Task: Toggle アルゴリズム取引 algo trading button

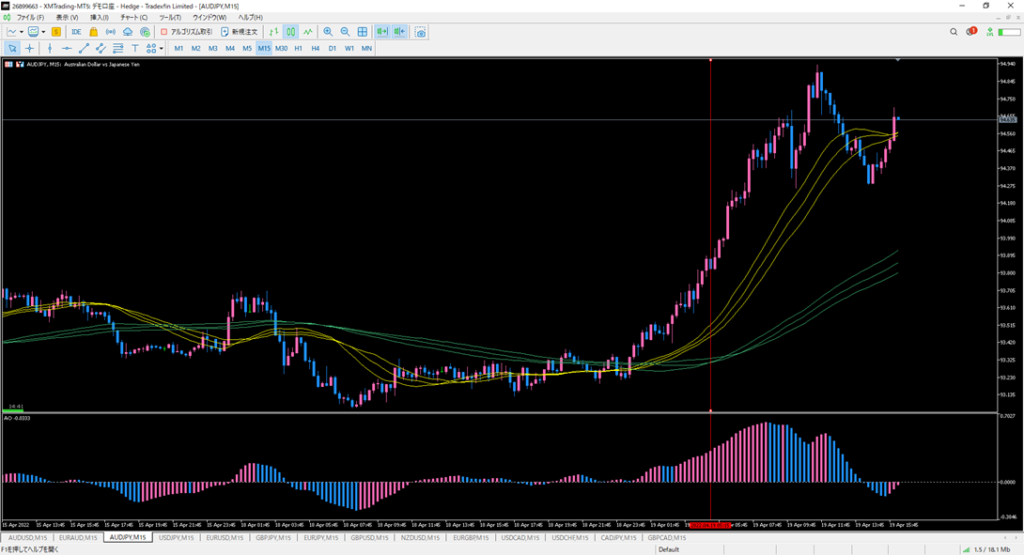Action: click(186, 32)
